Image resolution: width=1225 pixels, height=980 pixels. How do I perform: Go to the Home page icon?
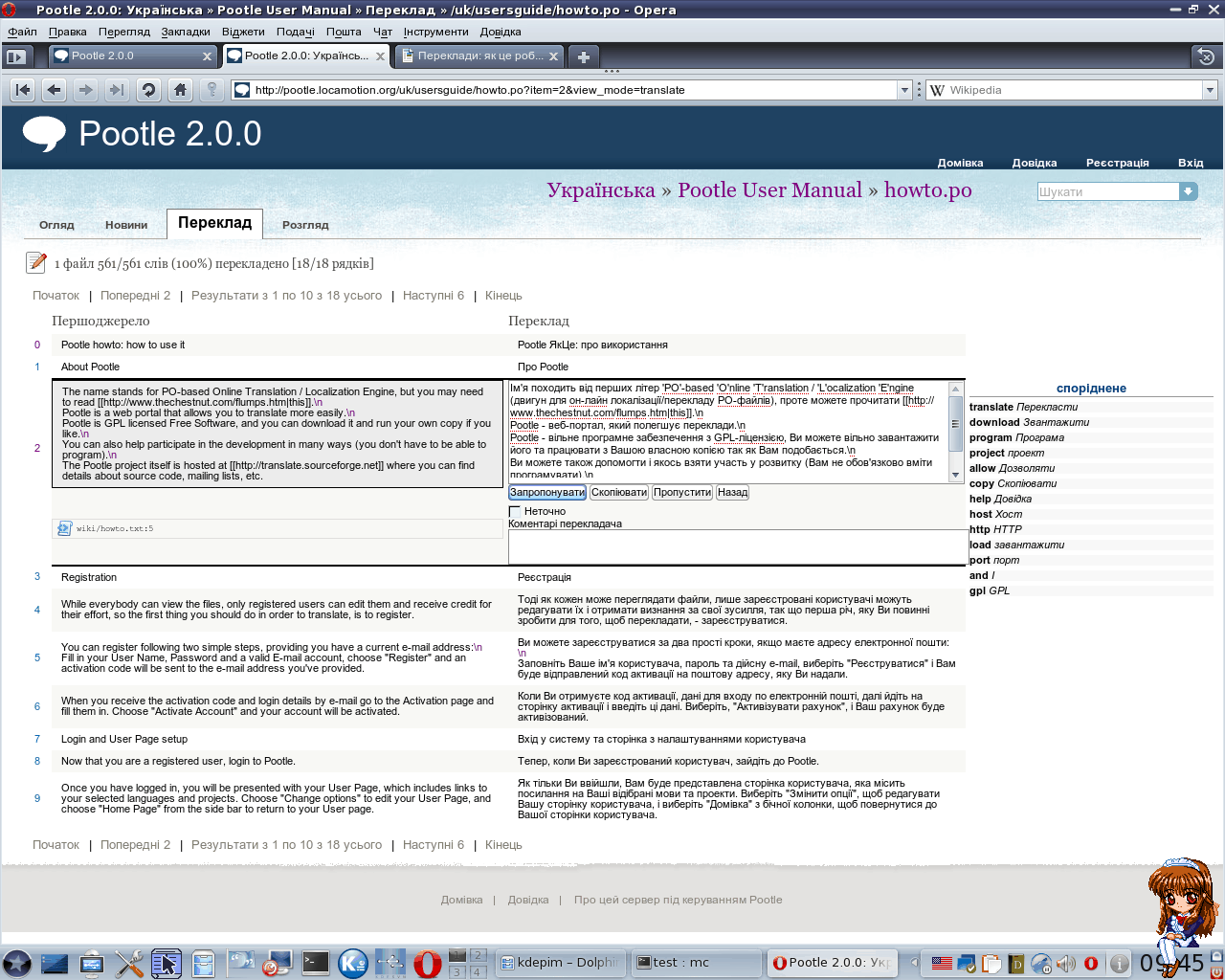[180, 90]
